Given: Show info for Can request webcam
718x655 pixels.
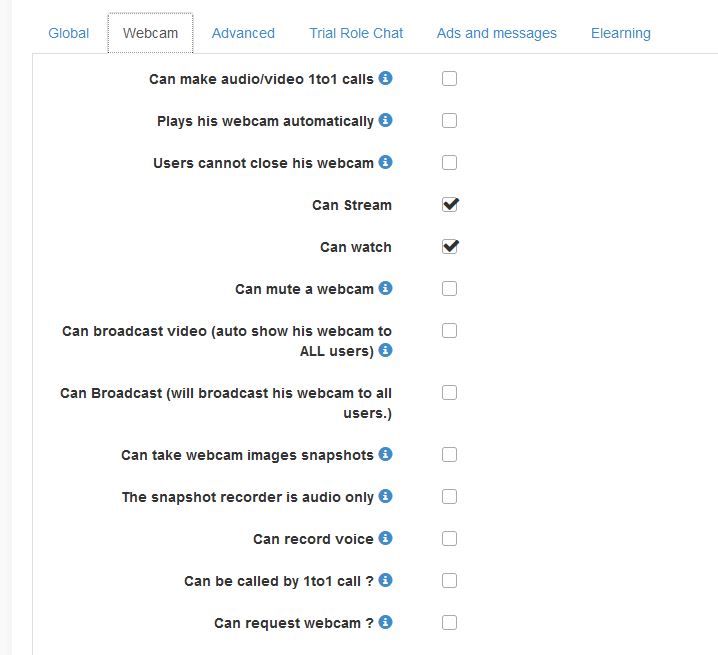Looking at the screenshot, I should 386,622.
